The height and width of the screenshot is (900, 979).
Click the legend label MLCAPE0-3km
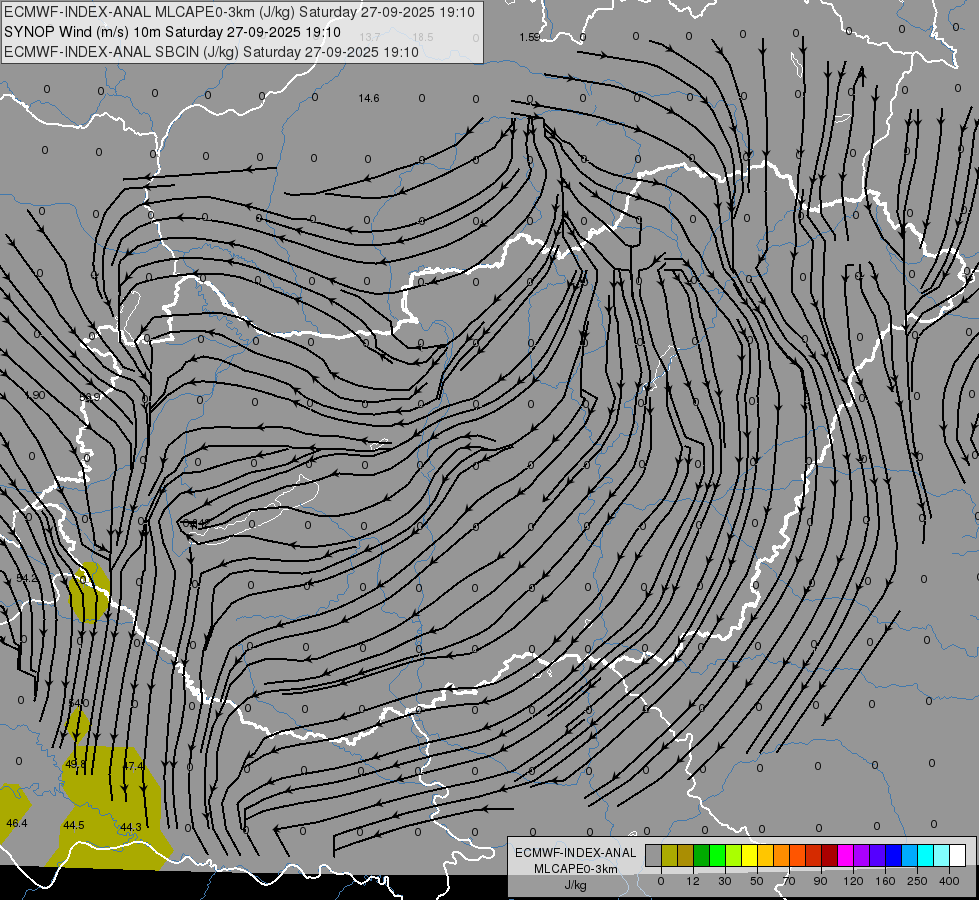575,869
